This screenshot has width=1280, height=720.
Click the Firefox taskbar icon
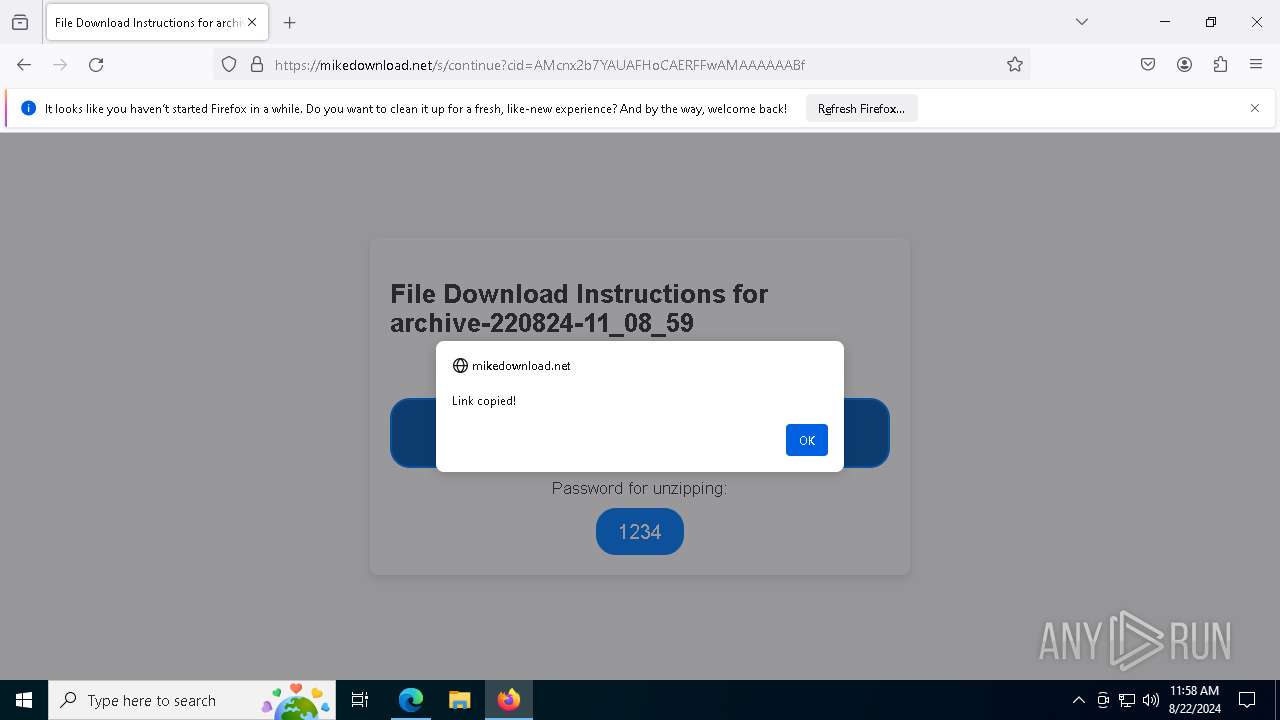pyautogui.click(x=509, y=700)
